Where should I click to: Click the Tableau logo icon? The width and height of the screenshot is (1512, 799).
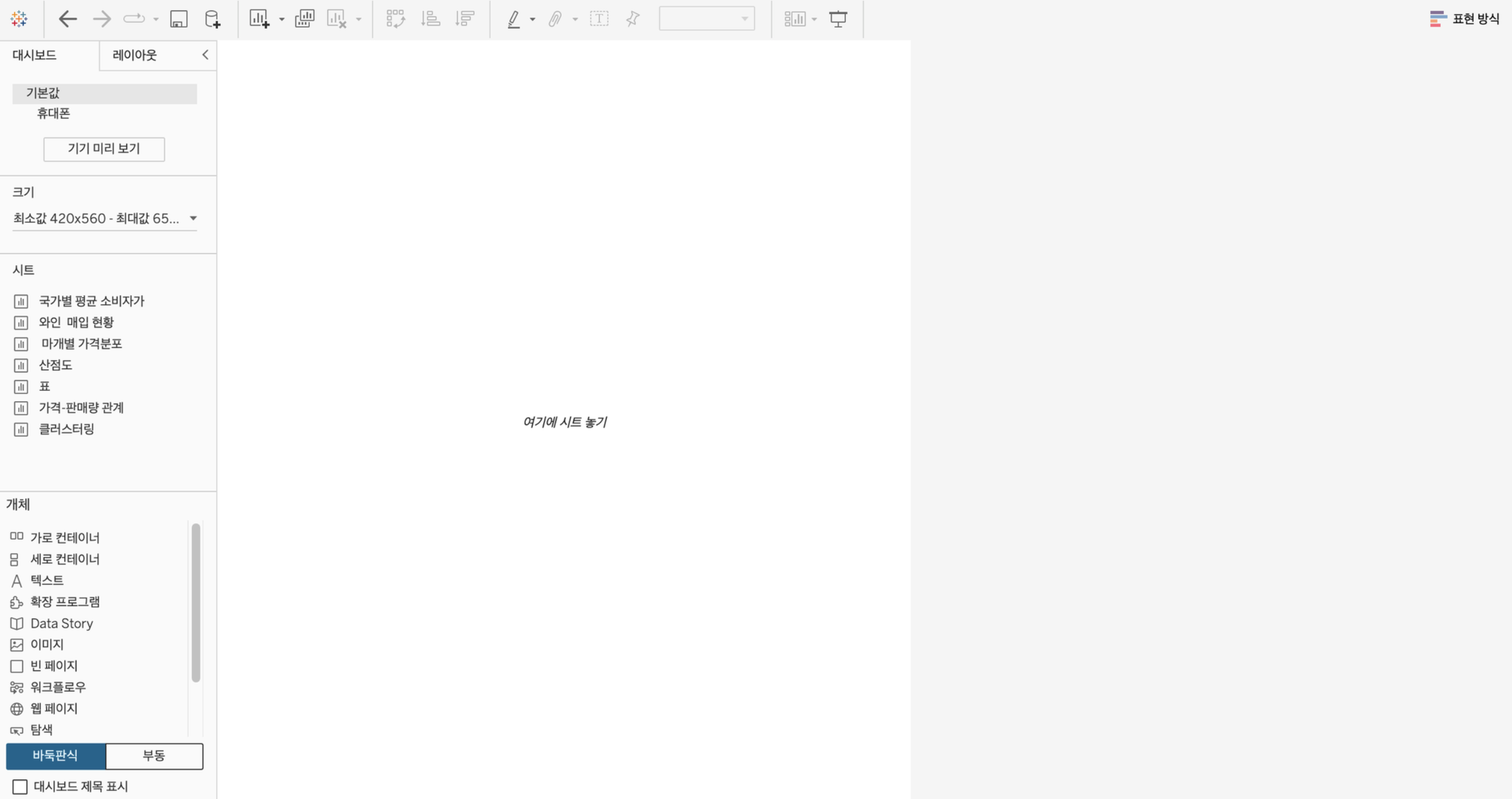(x=19, y=19)
